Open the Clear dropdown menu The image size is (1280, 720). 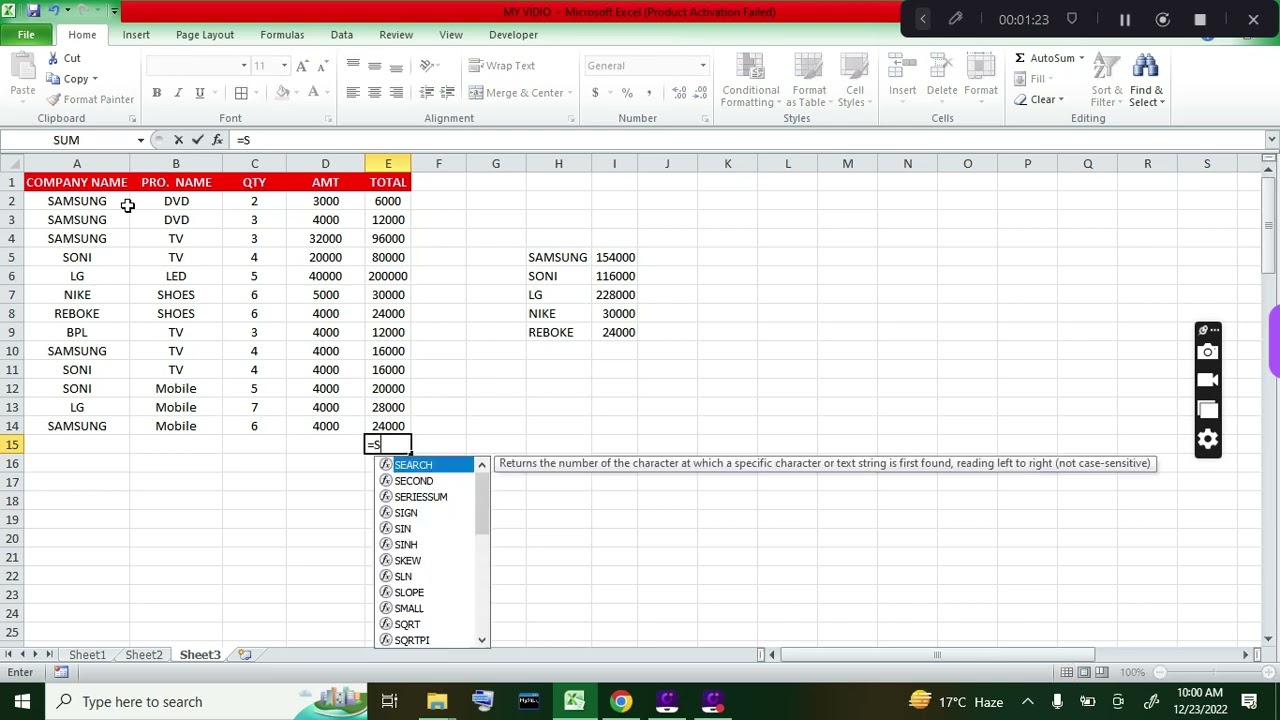[1040, 99]
